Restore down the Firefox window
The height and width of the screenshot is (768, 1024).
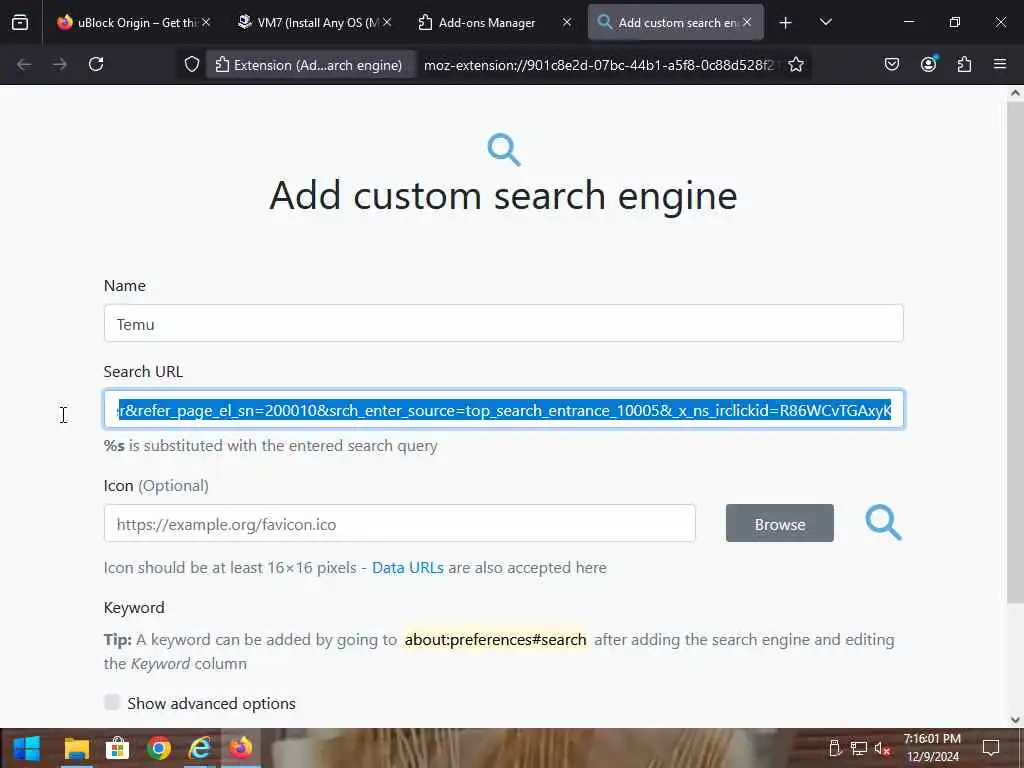955,22
